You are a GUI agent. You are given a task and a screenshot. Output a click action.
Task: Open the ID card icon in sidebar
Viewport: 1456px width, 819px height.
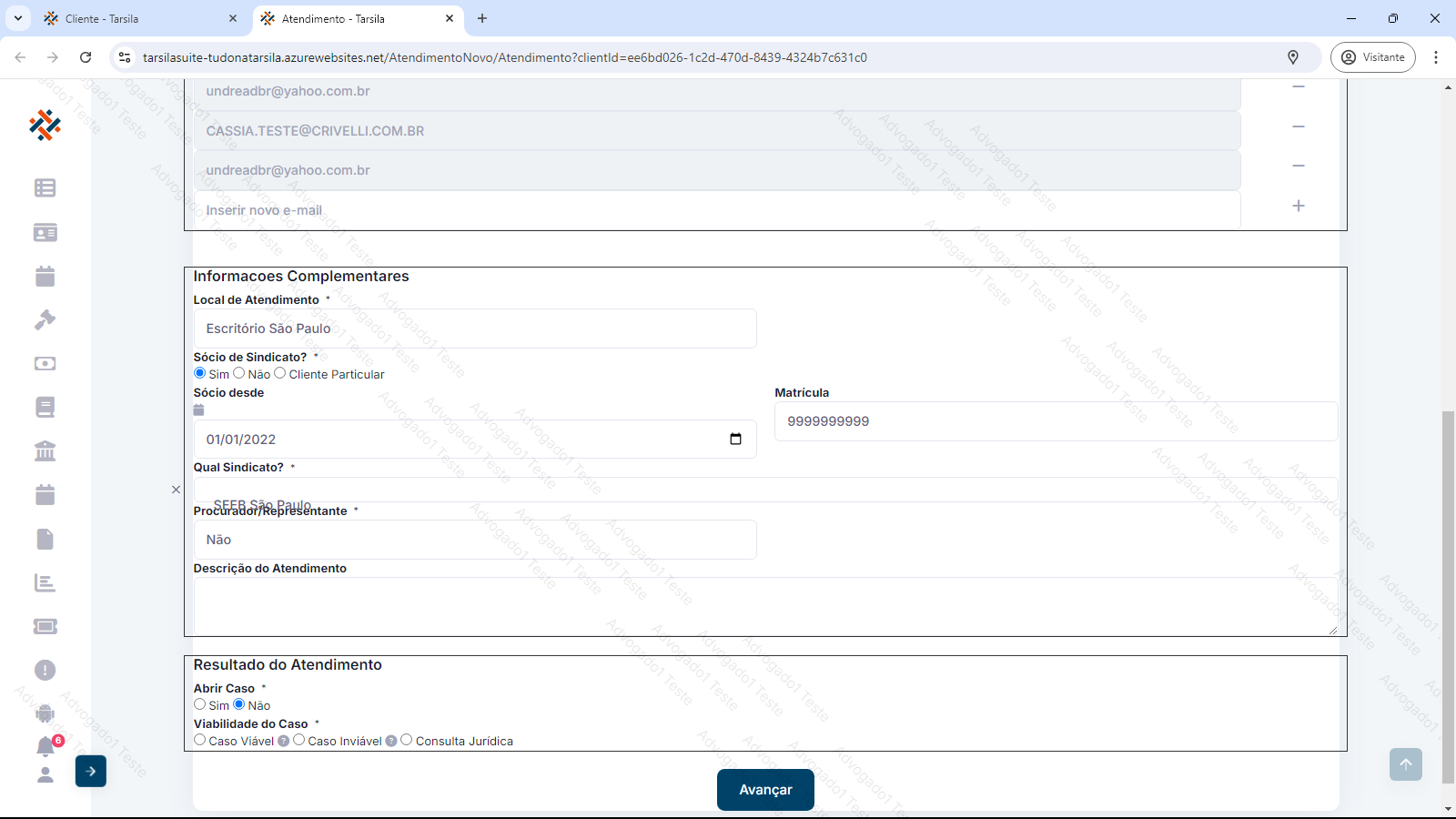tap(45, 233)
